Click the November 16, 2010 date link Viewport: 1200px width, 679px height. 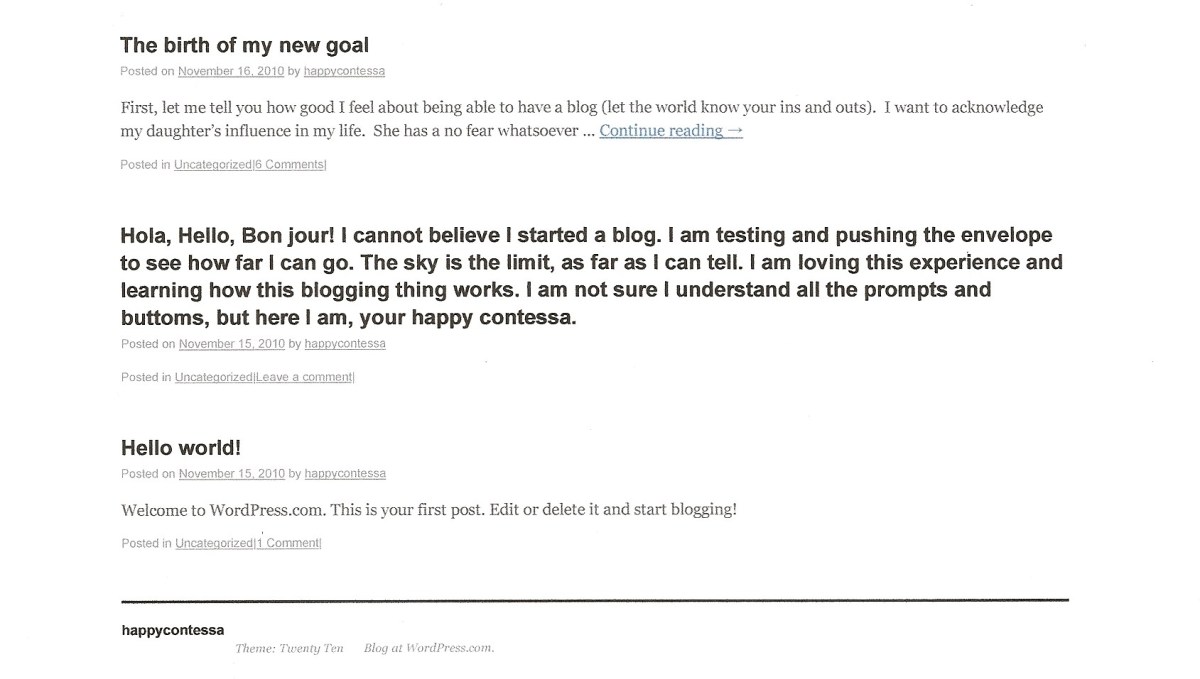[231, 71]
